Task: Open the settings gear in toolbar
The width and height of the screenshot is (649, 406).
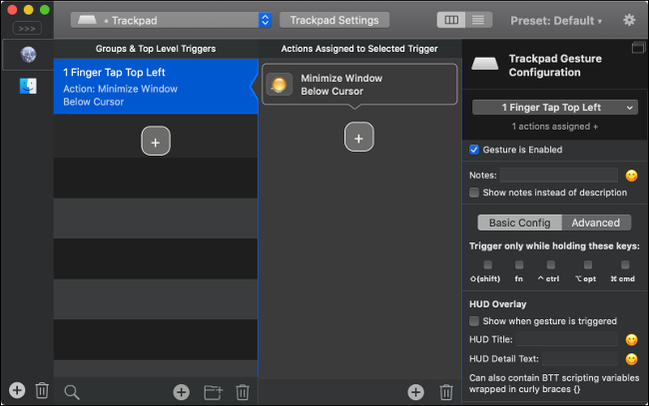Action: pos(629,20)
